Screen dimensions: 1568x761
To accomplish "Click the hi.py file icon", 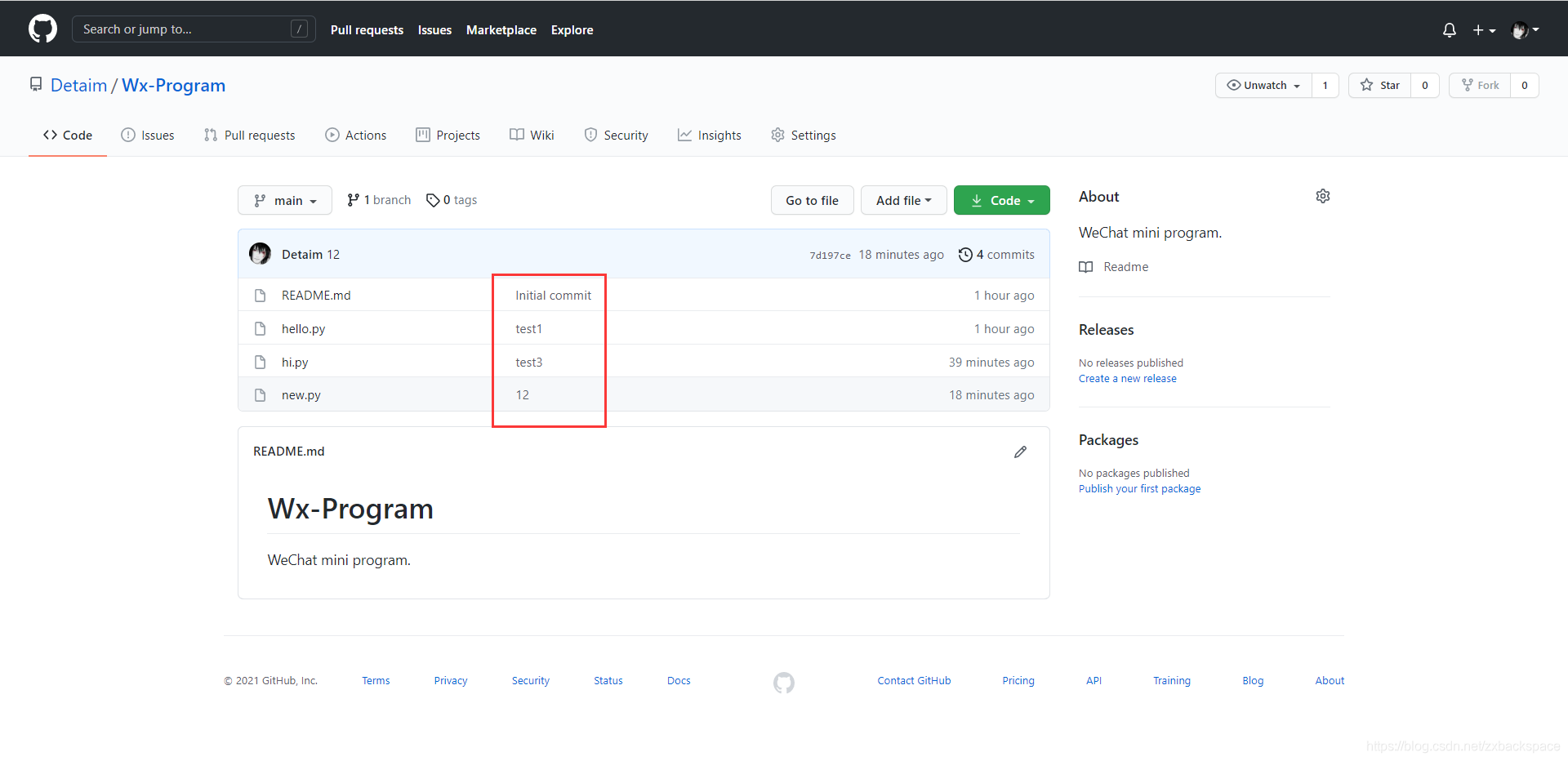I will point(261,363).
